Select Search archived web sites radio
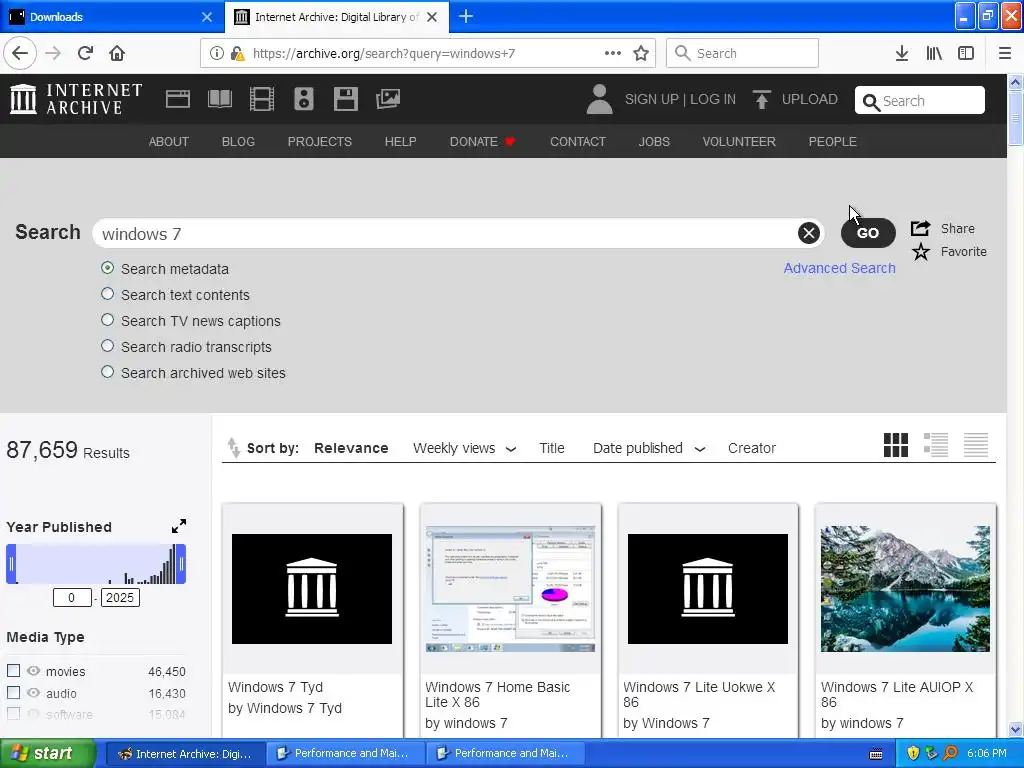The height and width of the screenshot is (768, 1024). click(x=108, y=372)
